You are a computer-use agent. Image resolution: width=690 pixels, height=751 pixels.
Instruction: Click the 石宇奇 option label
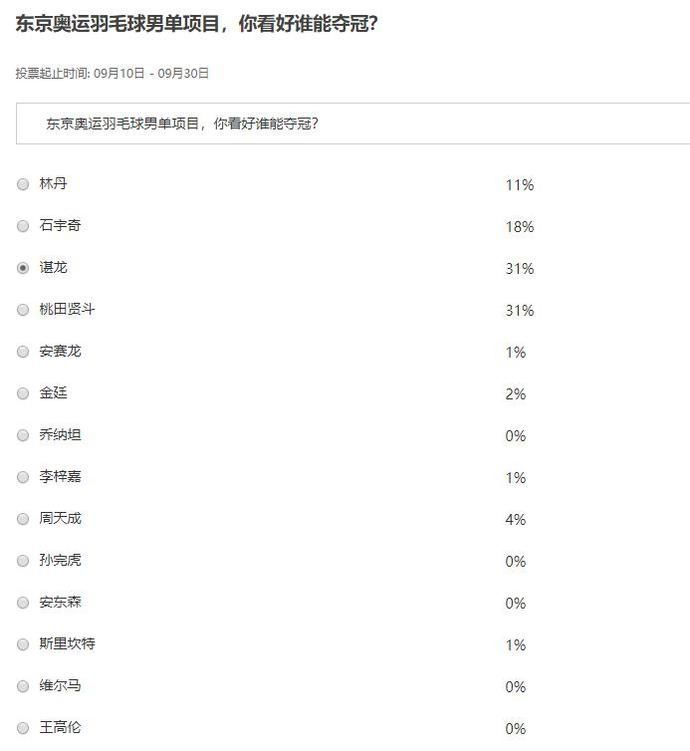click(60, 226)
